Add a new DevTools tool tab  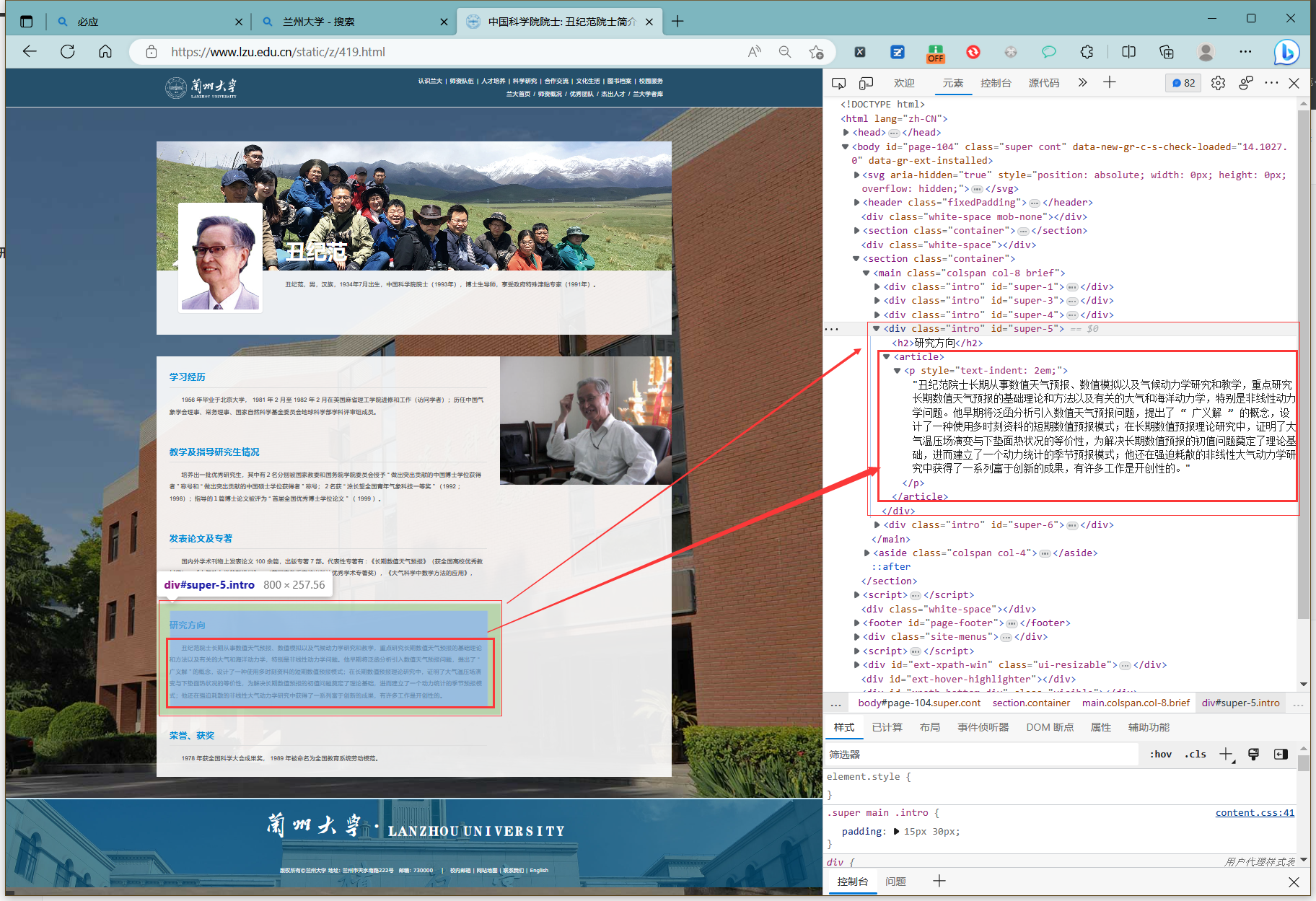pos(1110,82)
